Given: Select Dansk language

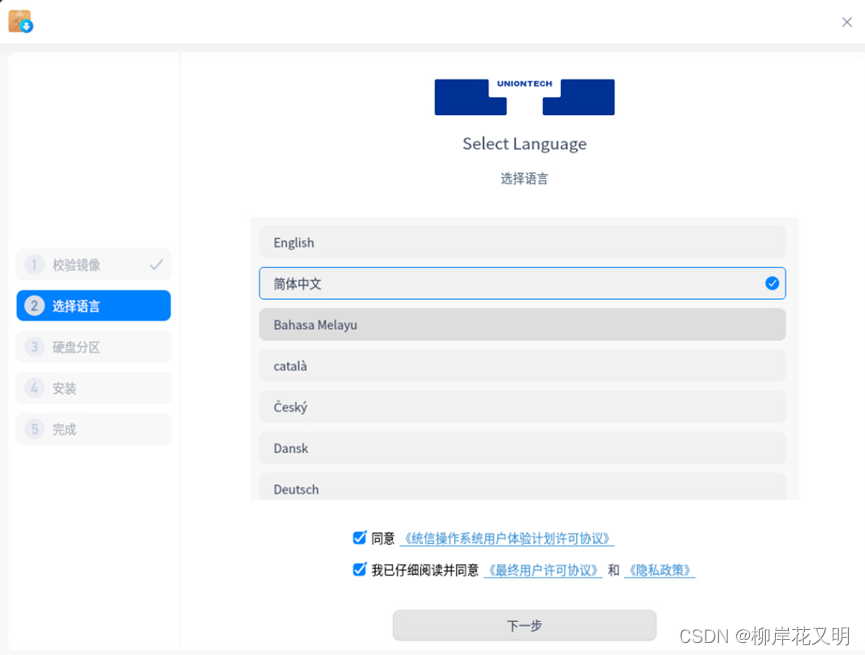Looking at the screenshot, I should [522, 448].
